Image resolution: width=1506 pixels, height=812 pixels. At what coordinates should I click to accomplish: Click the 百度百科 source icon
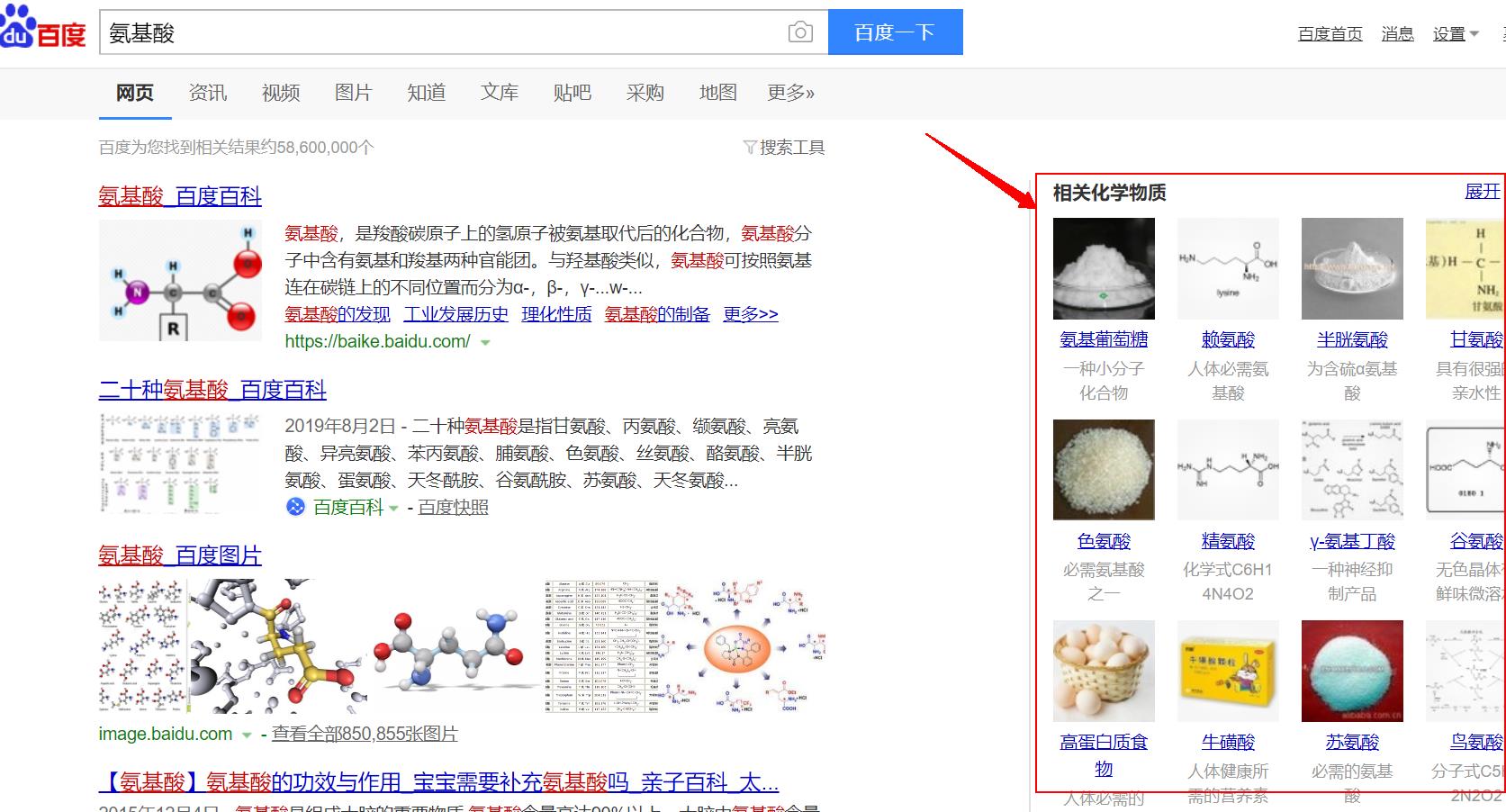[x=295, y=507]
